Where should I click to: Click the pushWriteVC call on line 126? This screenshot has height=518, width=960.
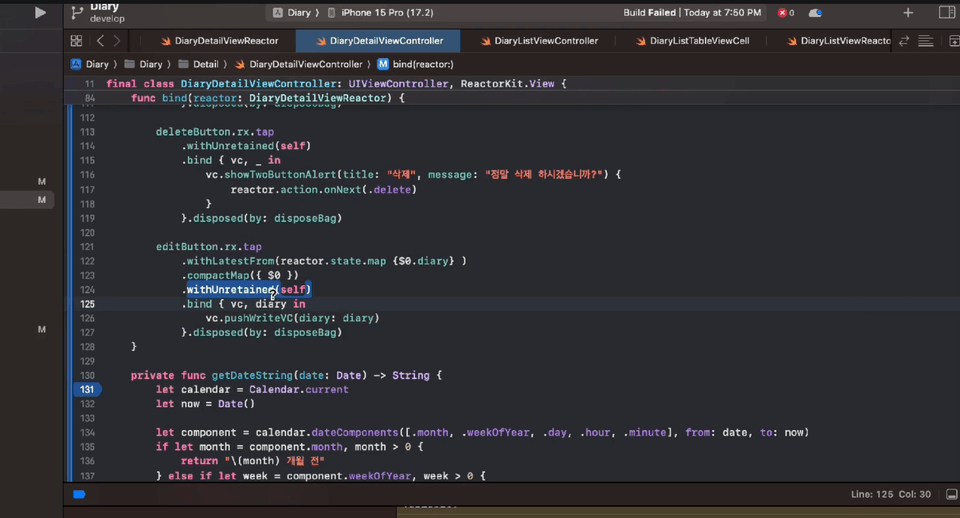click(x=258, y=318)
